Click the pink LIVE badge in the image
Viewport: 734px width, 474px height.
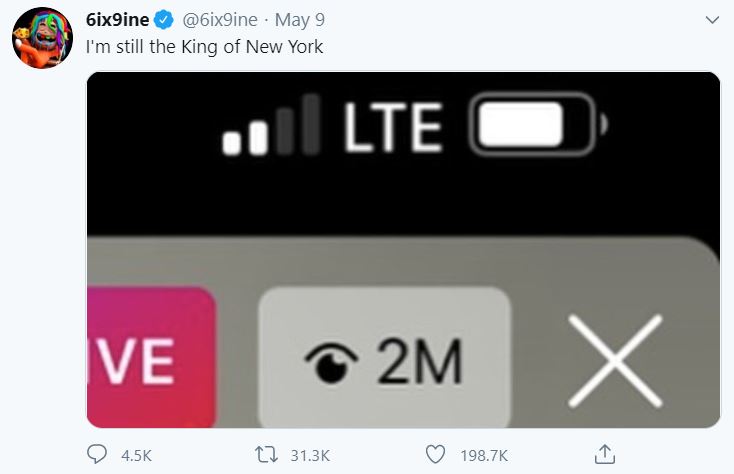(150, 360)
